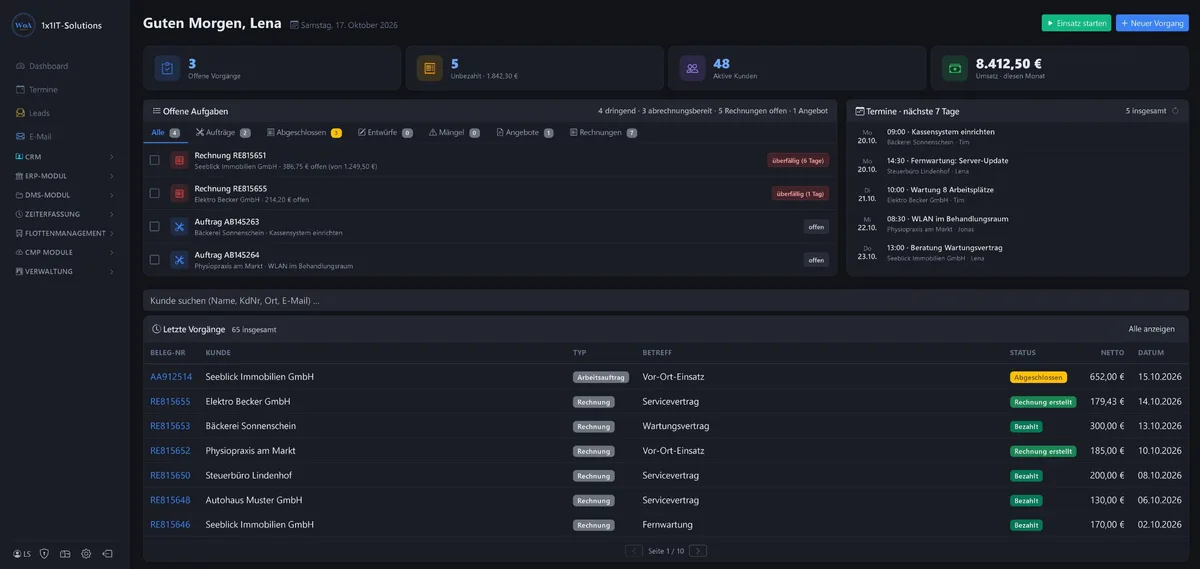Viewport: 1200px width, 569px height.
Task: Check the box for Auftrag AB145264
Action: coord(155,260)
